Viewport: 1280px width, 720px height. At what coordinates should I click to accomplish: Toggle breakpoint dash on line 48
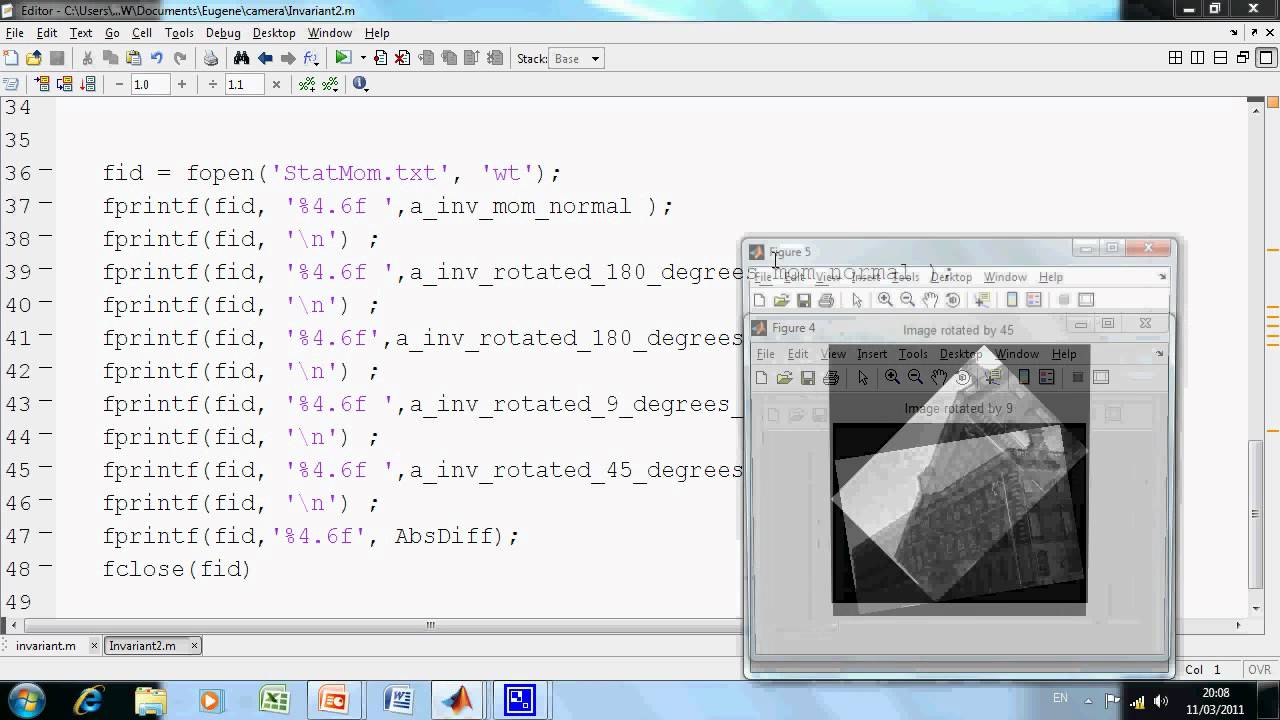click(46, 569)
